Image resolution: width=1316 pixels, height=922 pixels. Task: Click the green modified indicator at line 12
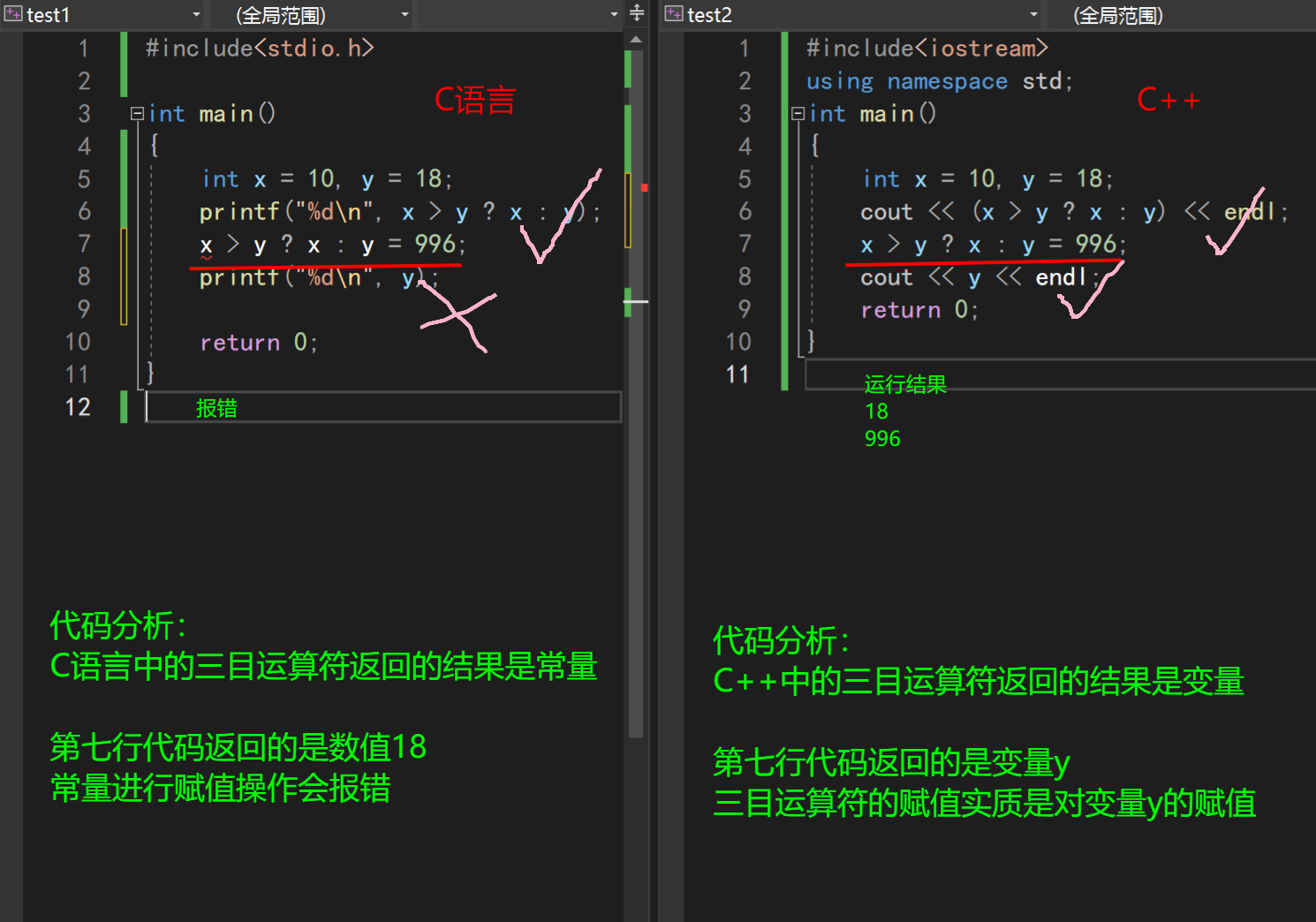point(123,407)
